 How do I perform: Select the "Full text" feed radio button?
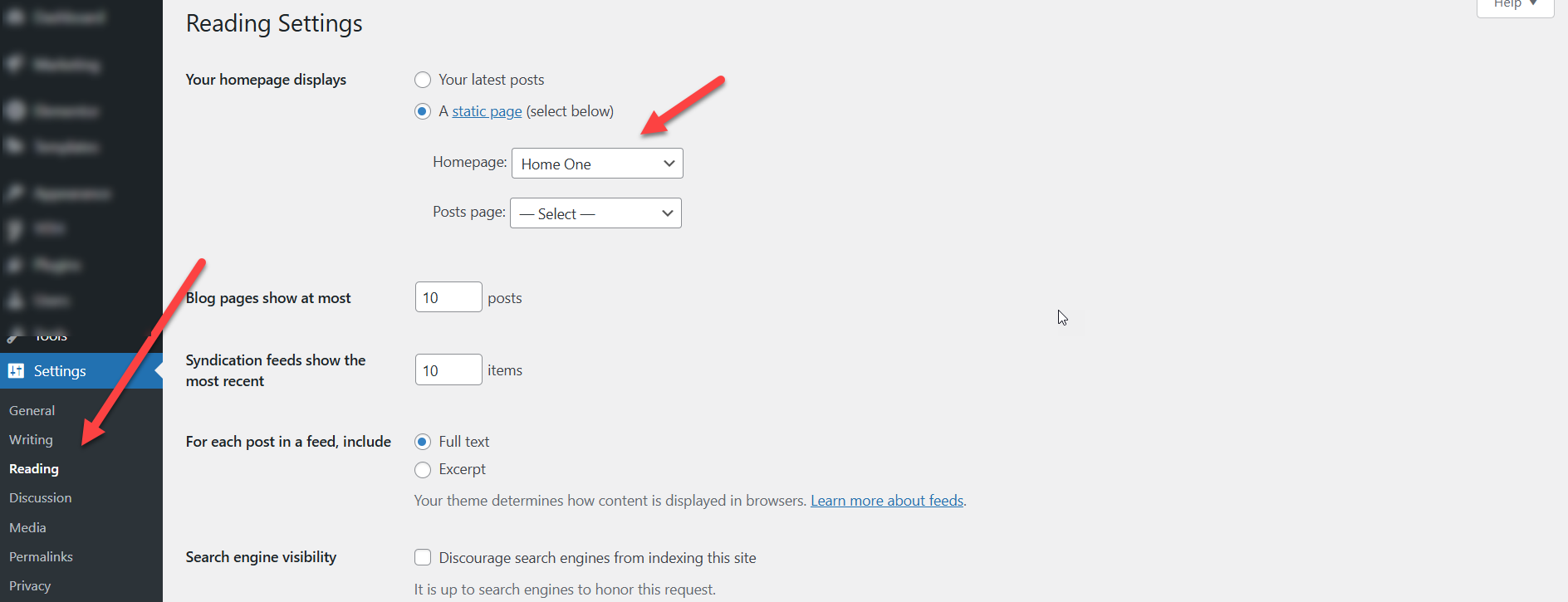(423, 442)
